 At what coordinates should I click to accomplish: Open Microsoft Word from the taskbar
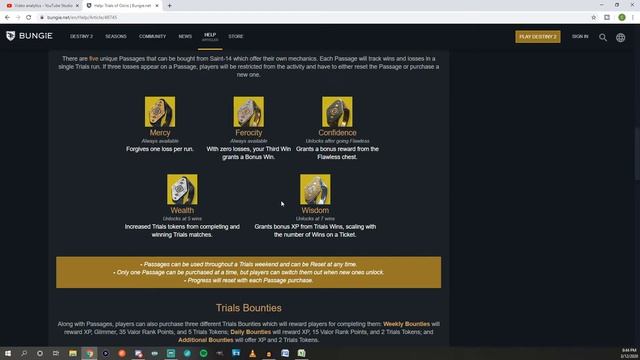[285, 353]
